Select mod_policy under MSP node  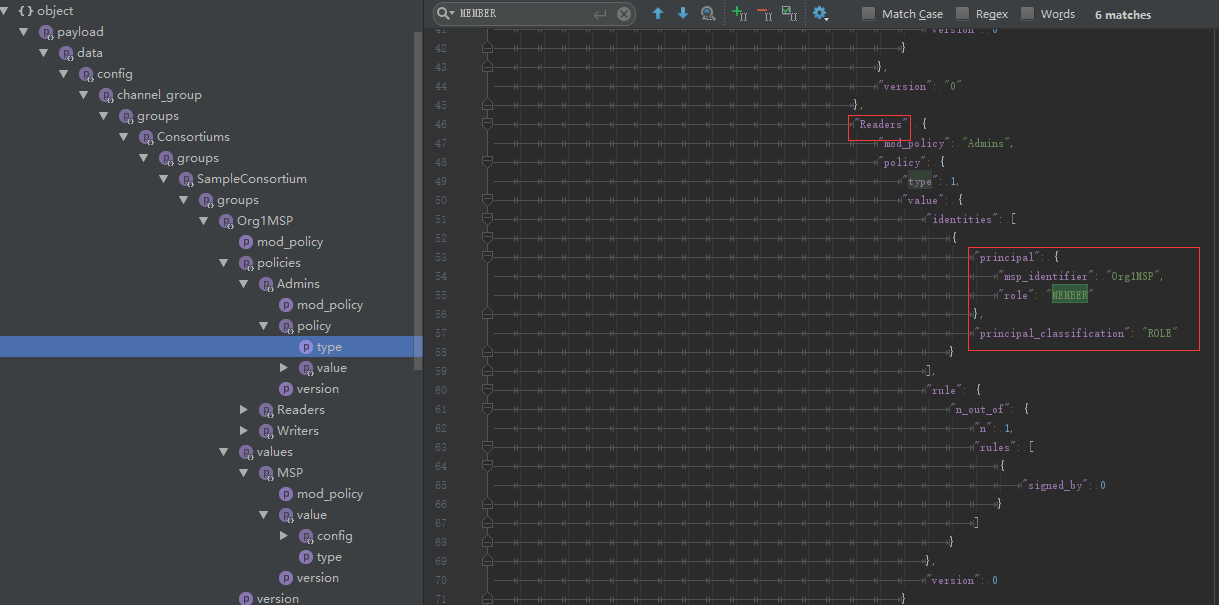click(329, 494)
